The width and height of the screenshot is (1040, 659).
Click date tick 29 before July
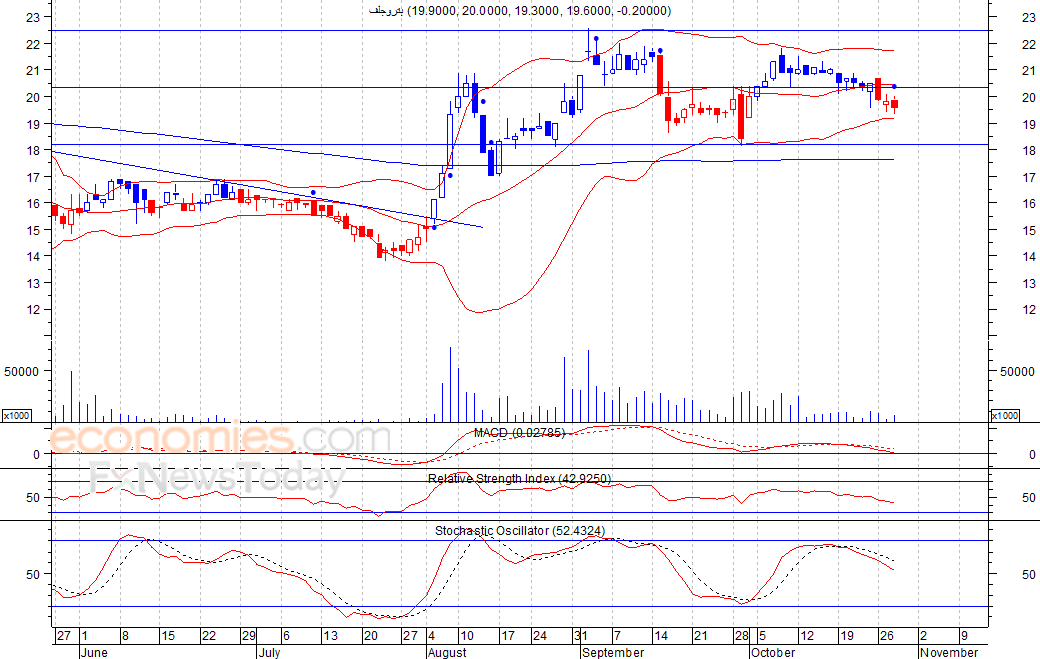click(x=248, y=636)
